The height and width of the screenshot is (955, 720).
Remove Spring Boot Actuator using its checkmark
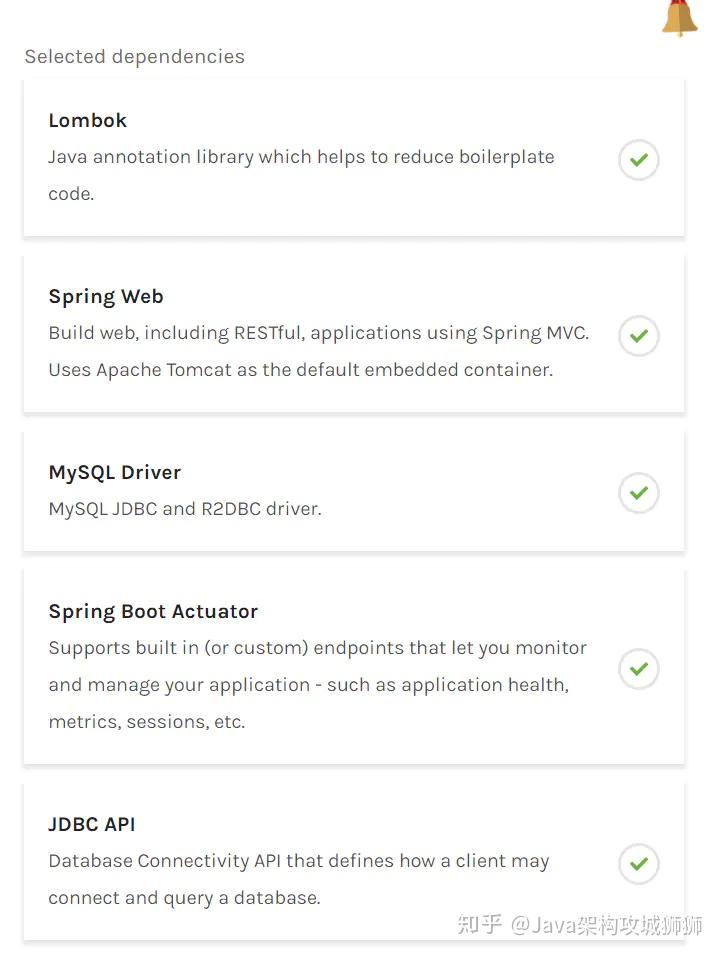click(x=638, y=669)
